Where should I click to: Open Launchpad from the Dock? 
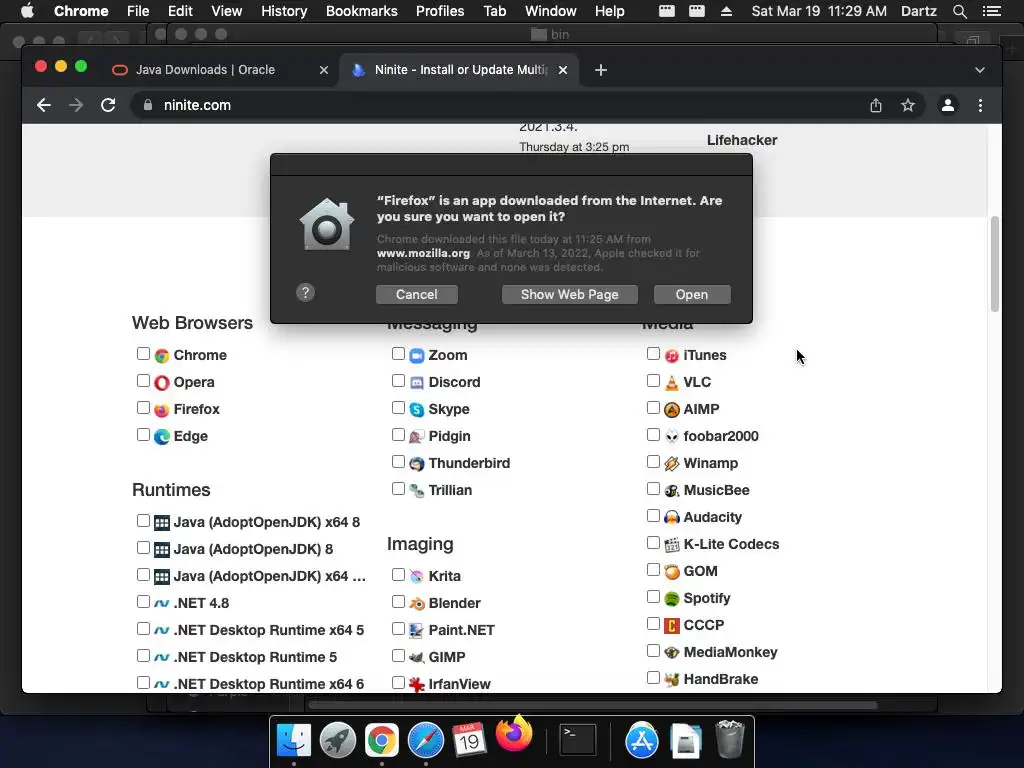pos(337,741)
